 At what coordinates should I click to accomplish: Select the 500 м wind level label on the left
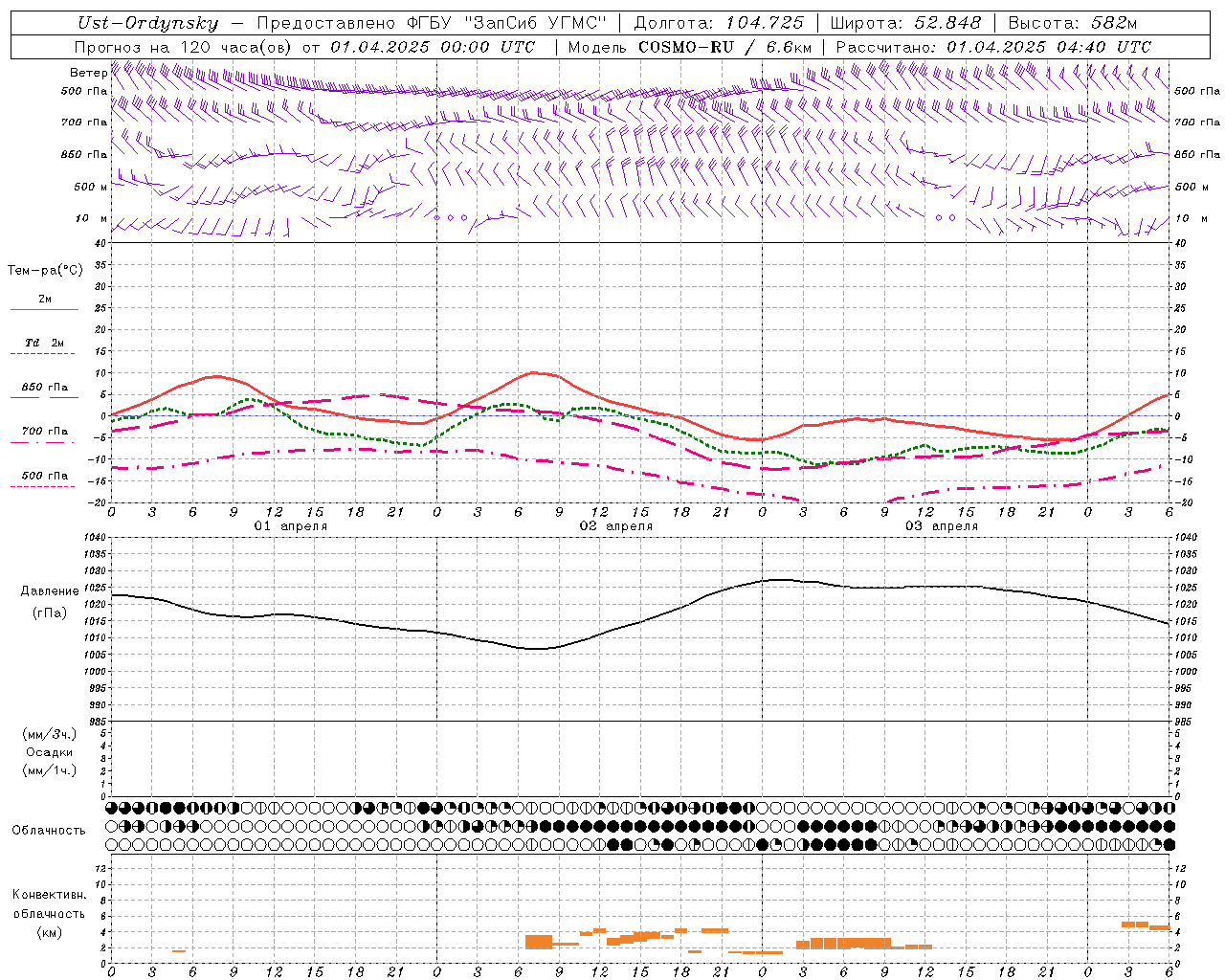tap(91, 187)
